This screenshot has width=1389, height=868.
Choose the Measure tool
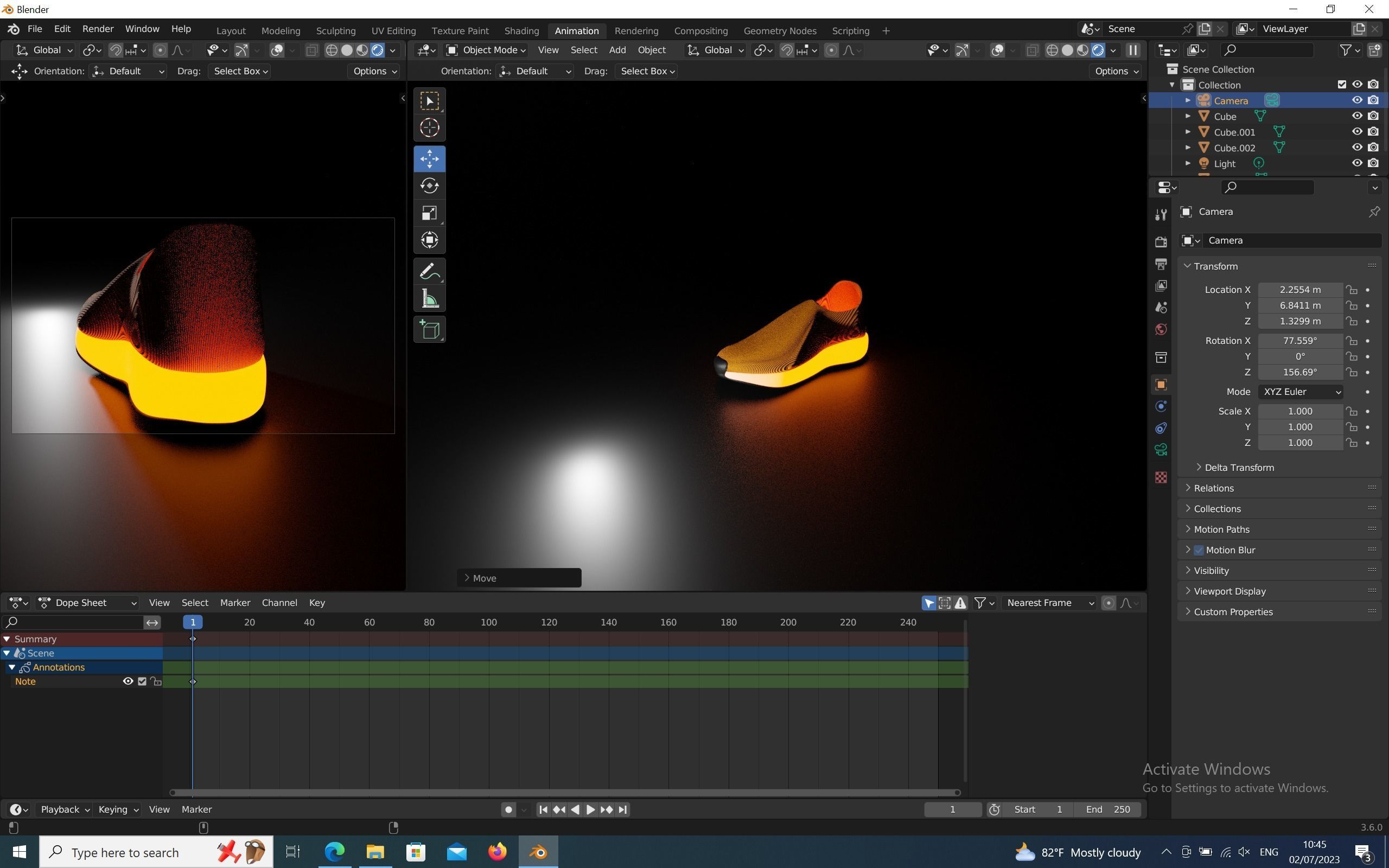pos(429,298)
